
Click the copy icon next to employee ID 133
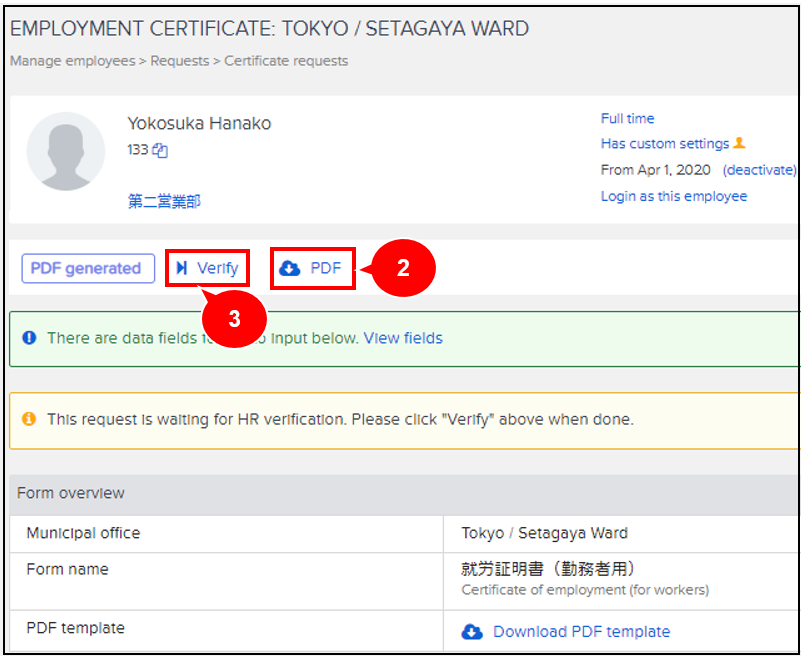pos(160,151)
